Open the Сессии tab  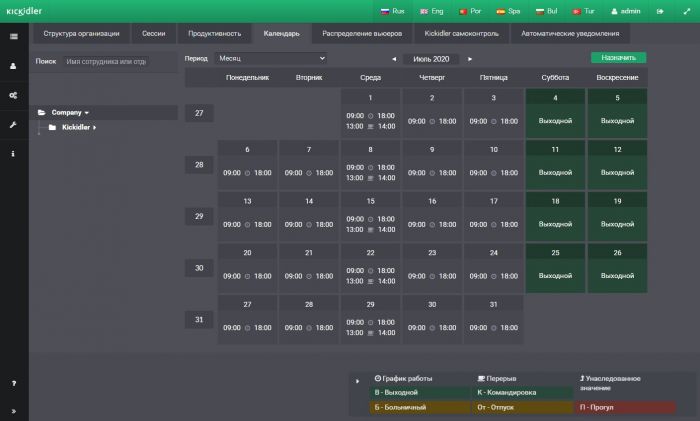click(154, 33)
